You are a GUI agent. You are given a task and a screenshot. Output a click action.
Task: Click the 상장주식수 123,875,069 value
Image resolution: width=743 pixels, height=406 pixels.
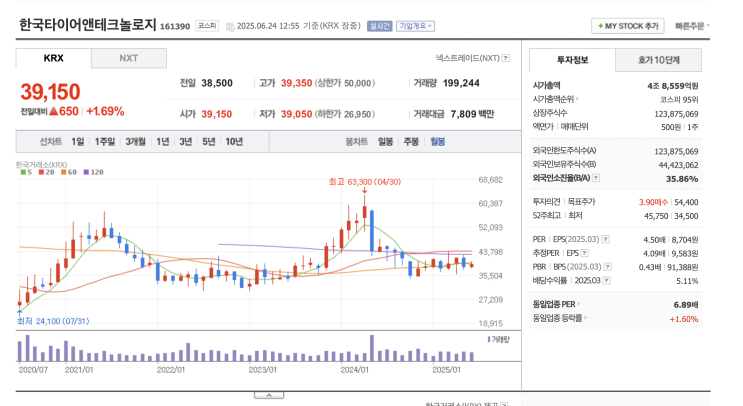pos(676,114)
